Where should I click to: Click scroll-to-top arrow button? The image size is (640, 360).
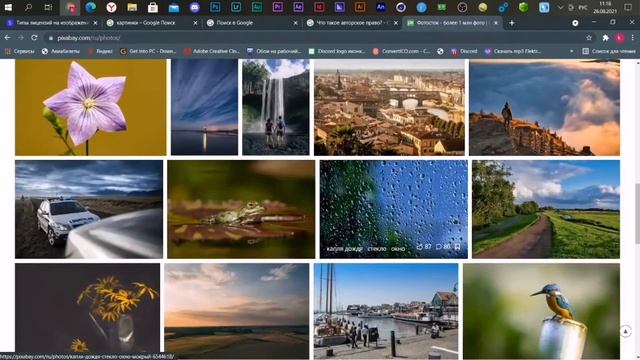625,331
